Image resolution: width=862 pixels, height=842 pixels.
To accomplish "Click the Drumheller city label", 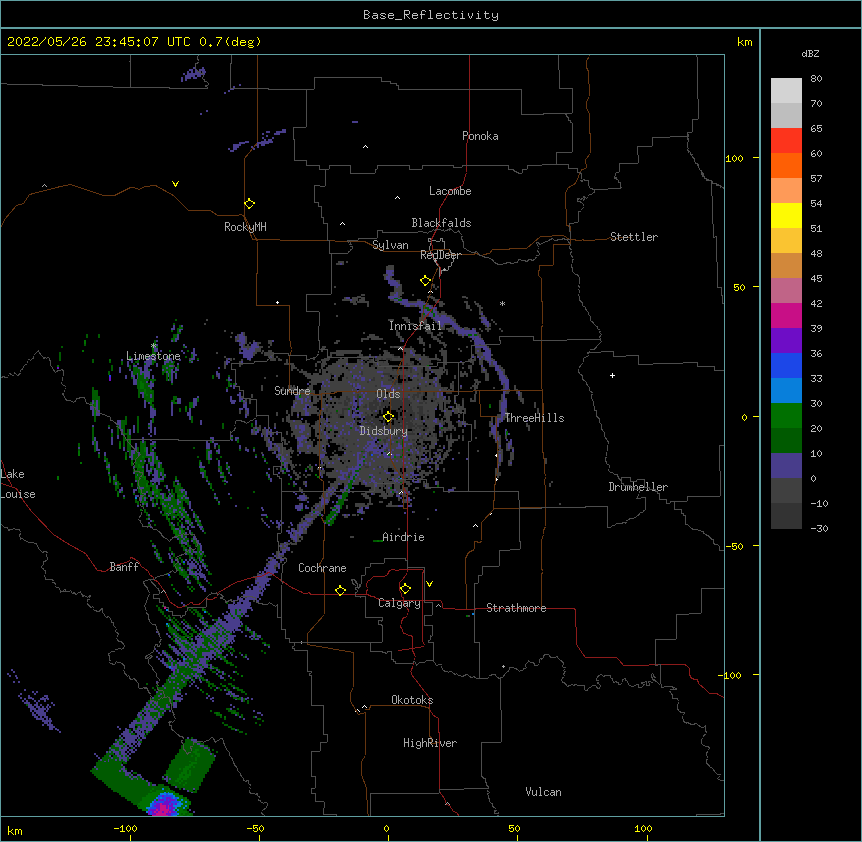I will pyautogui.click(x=638, y=487).
